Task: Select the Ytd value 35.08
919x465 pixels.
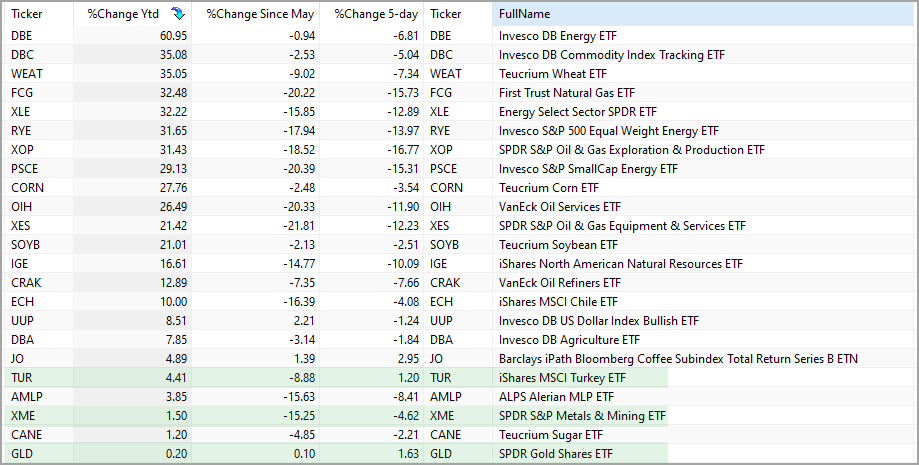Action: point(173,55)
